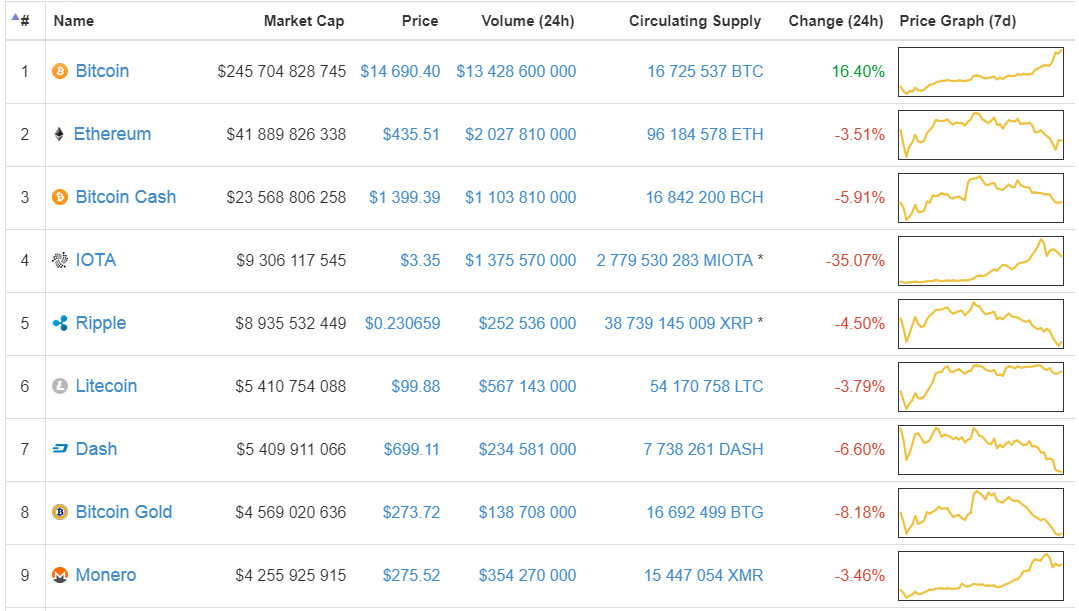
Task: Open IOTA volume $1 375 570 000 link
Action: [520, 261]
